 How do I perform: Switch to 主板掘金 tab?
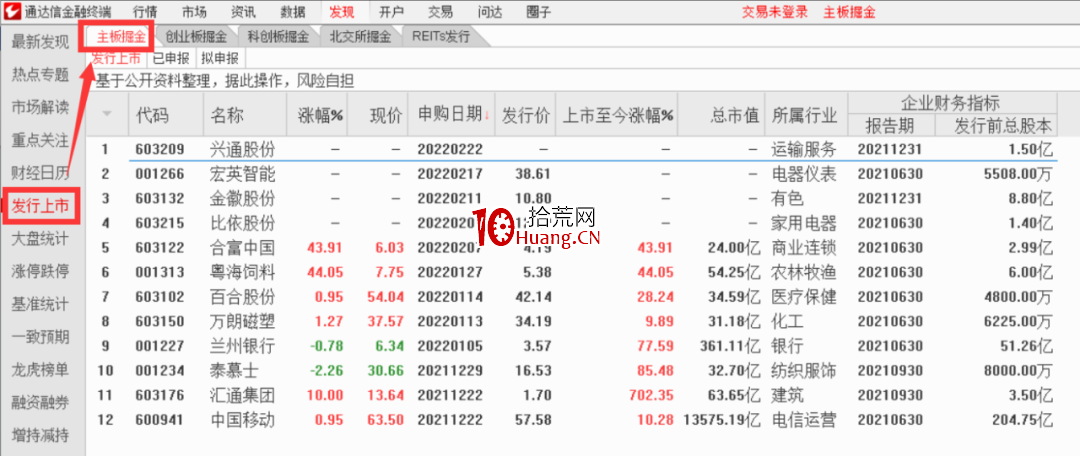point(121,37)
